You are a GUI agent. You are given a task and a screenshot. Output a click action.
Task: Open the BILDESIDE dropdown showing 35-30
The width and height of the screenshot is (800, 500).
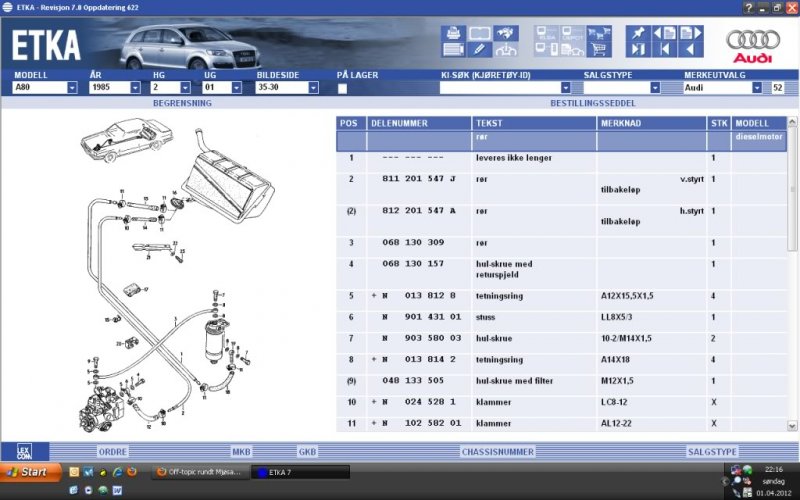pyautogui.click(x=313, y=88)
